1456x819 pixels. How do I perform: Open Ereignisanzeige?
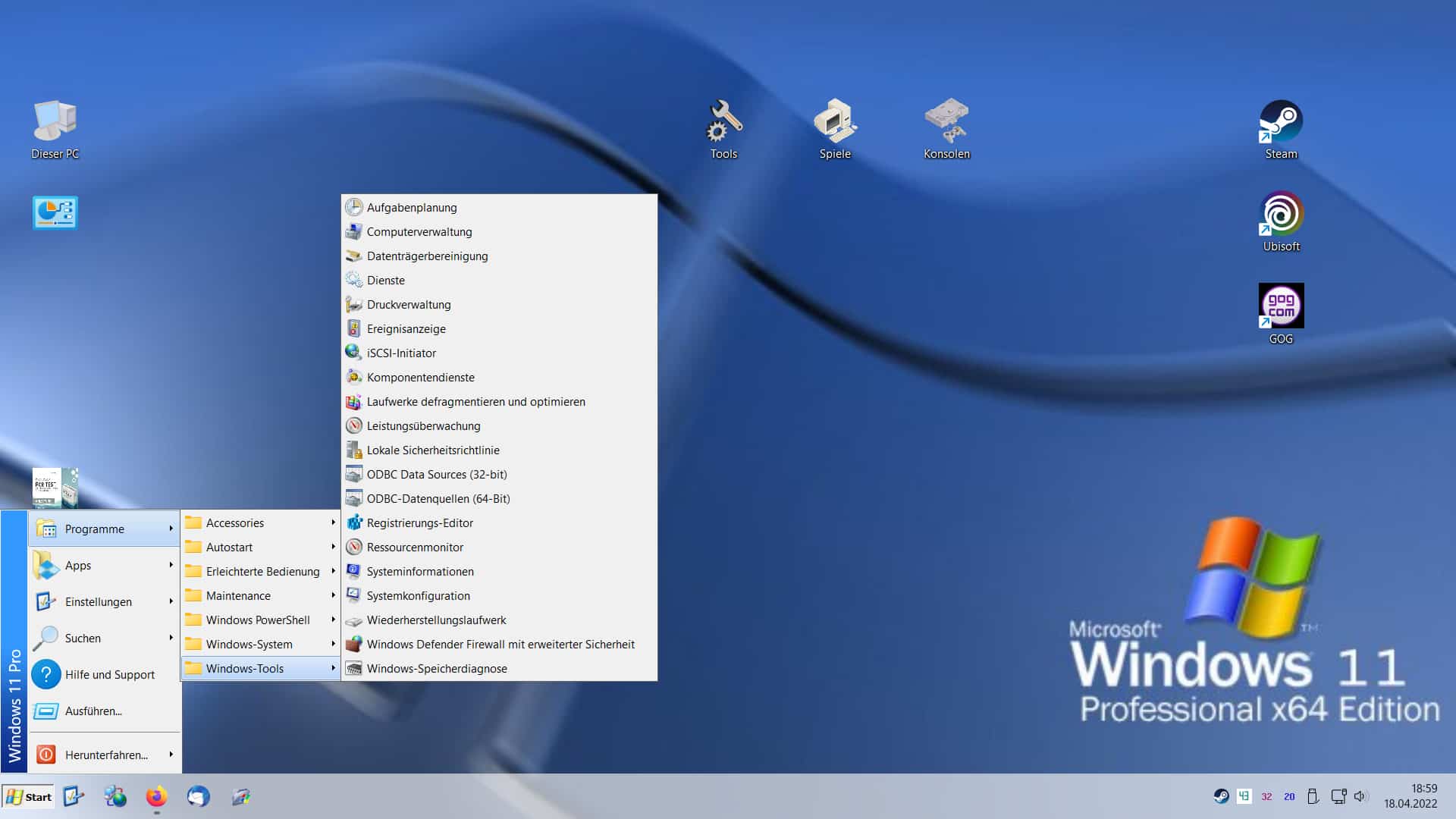(499, 328)
